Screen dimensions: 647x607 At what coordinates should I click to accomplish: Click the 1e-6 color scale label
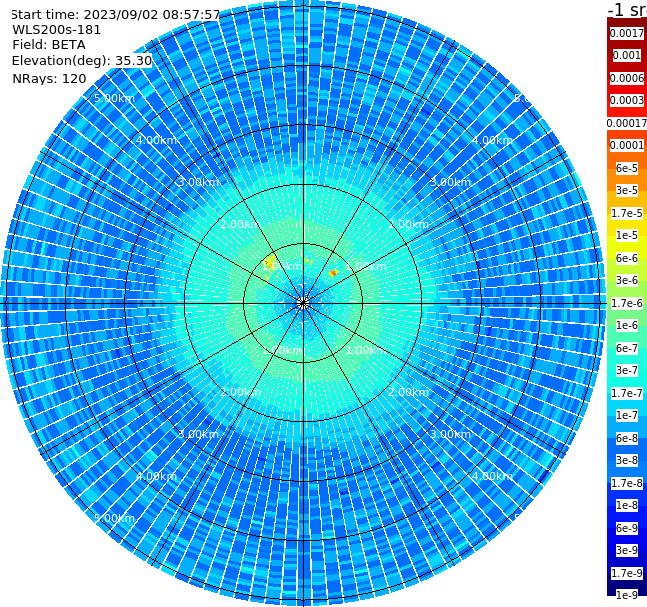pos(627,325)
